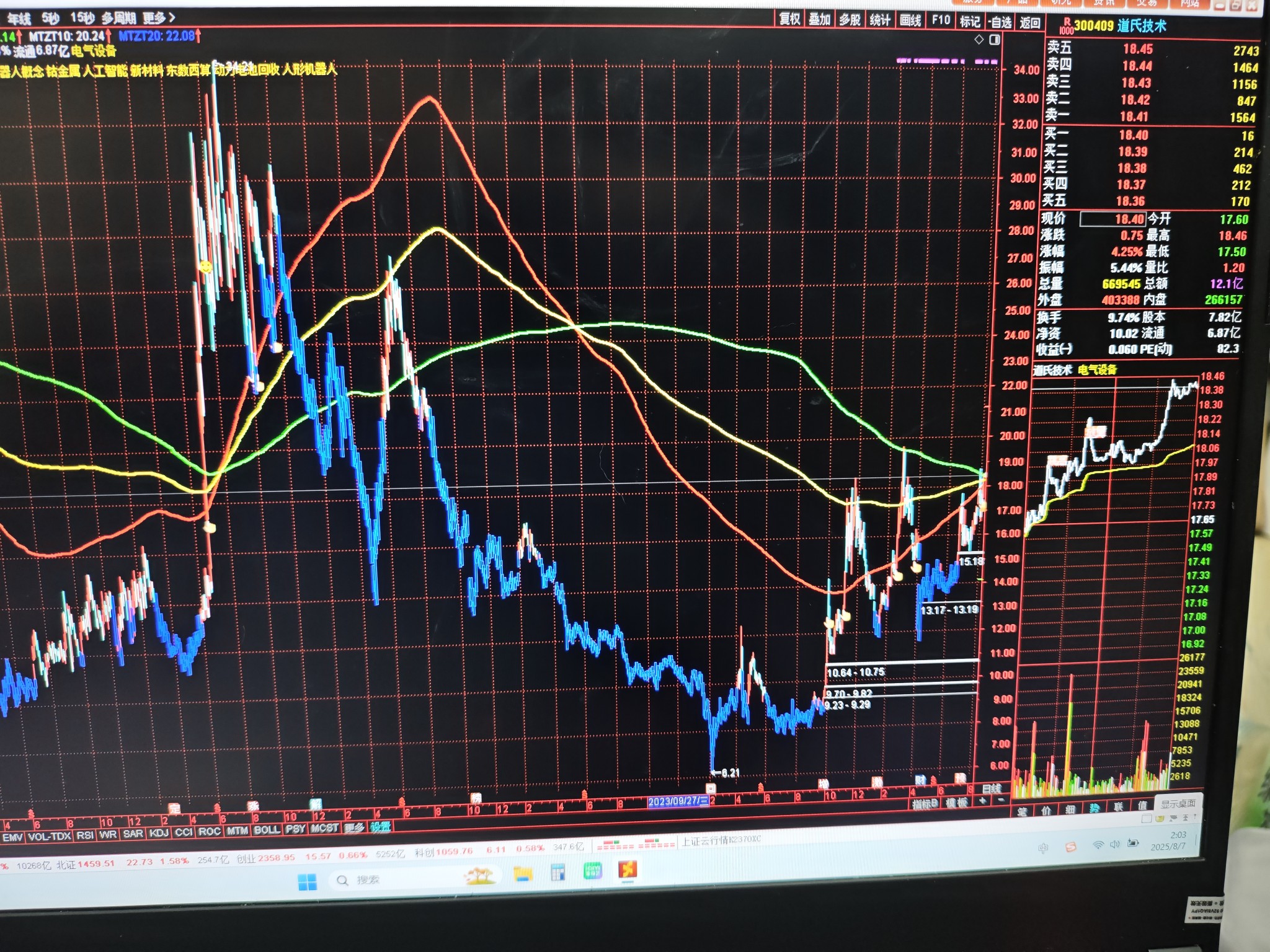Click stock code 300409 title
Screen dimensions: 1270x952
[x=1094, y=26]
